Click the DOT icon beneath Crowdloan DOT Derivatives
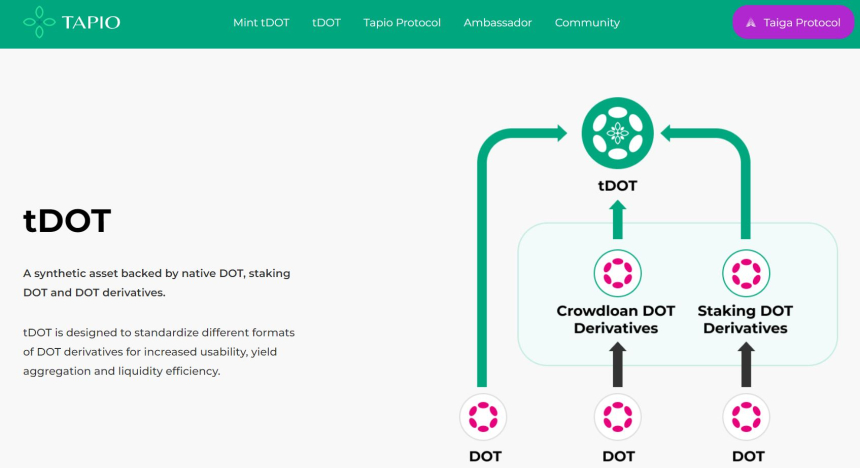Viewport: 860px width, 468px height. 617,416
